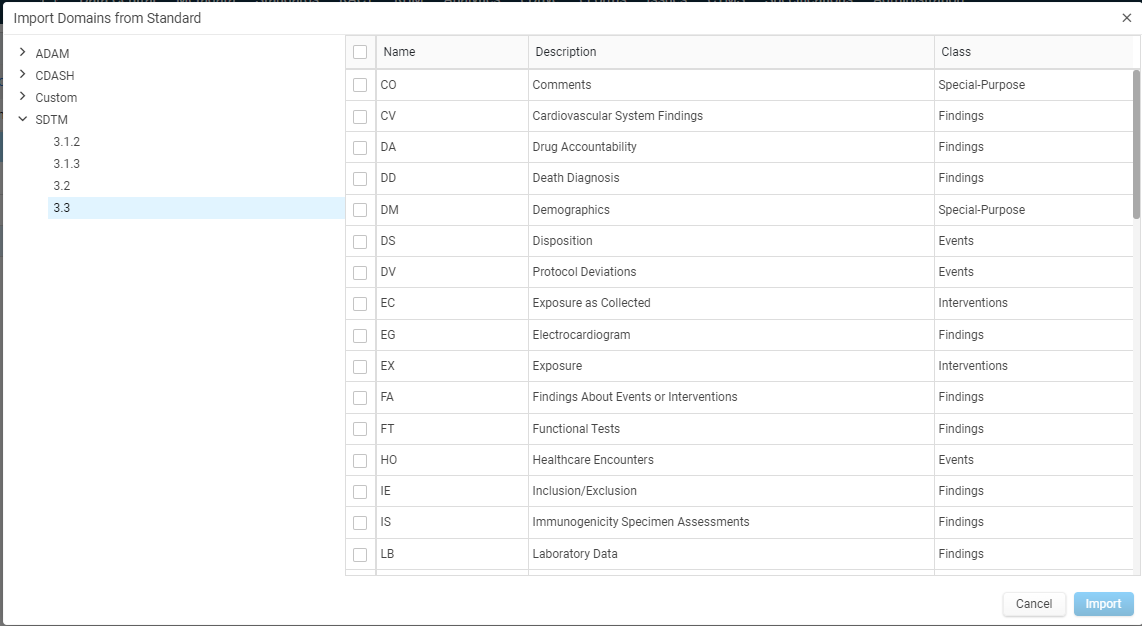Expand the Custom standards node

(23, 96)
